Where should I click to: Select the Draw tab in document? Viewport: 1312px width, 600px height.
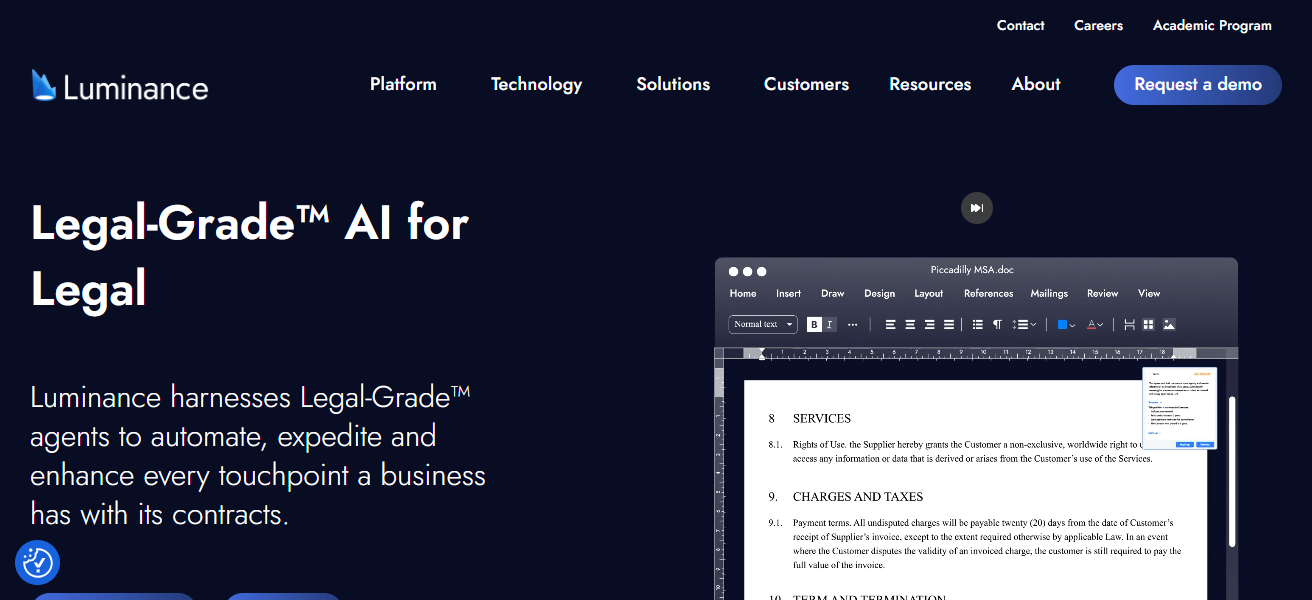click(833, 293)
